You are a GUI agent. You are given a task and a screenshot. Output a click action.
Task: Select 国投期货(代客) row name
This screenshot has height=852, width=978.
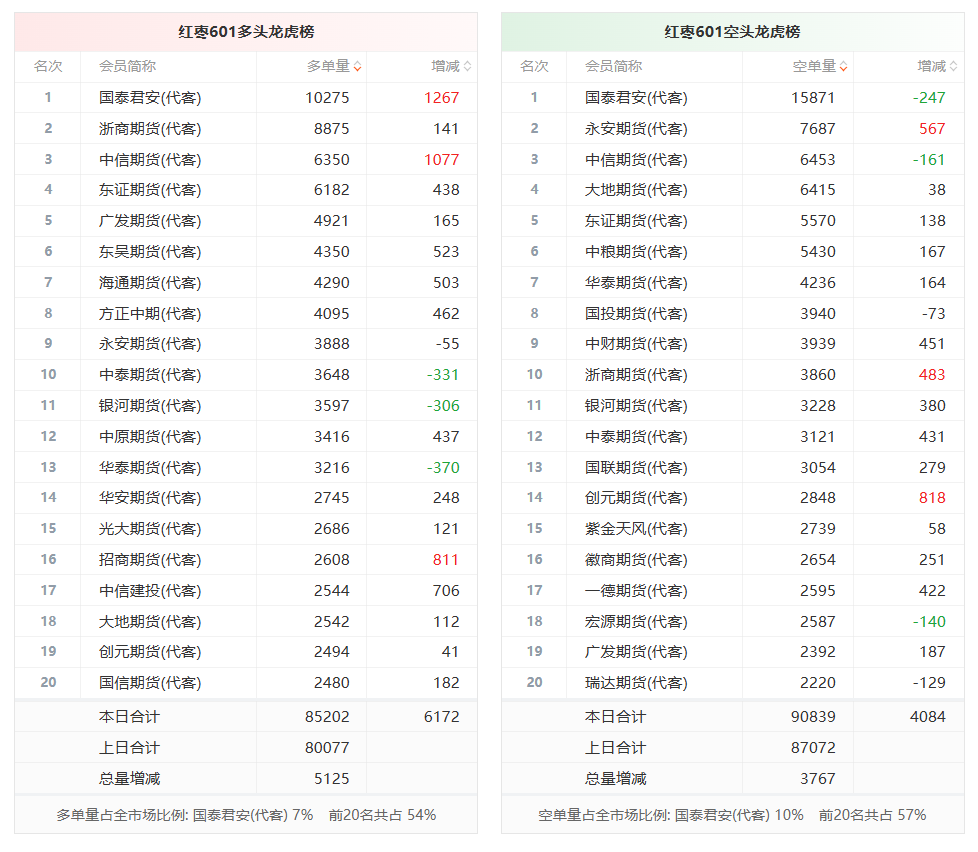pyautogui.click(x=636, y=314)
